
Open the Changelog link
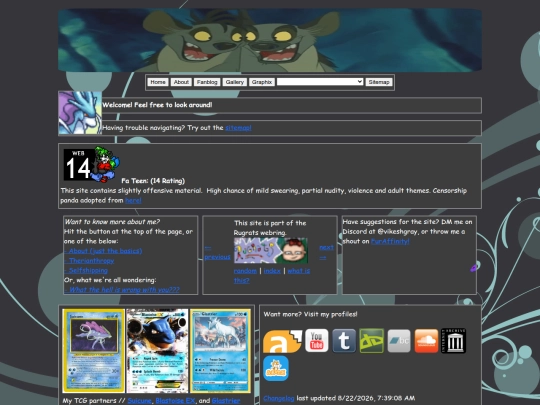[279, 398]
